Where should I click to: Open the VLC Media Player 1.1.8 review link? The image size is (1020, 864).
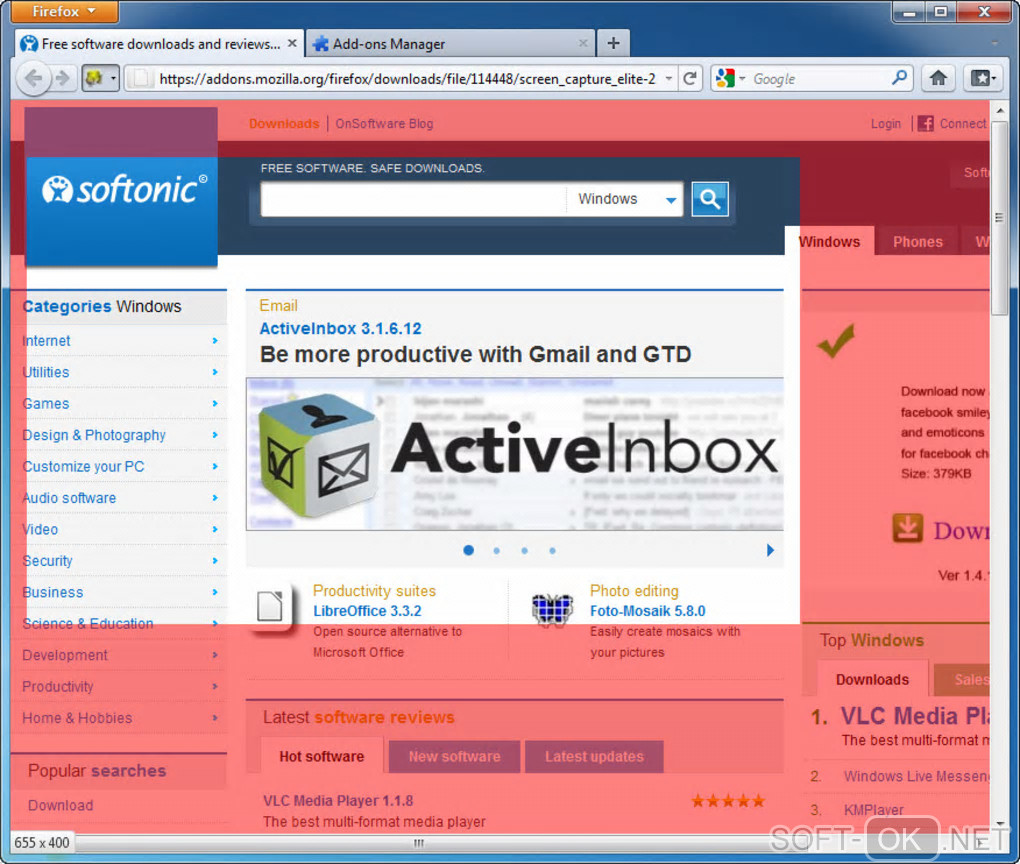338,800
